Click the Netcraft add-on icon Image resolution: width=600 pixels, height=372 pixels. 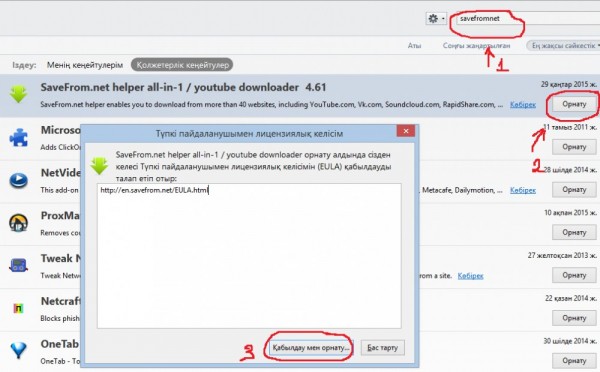click(18, 308)
